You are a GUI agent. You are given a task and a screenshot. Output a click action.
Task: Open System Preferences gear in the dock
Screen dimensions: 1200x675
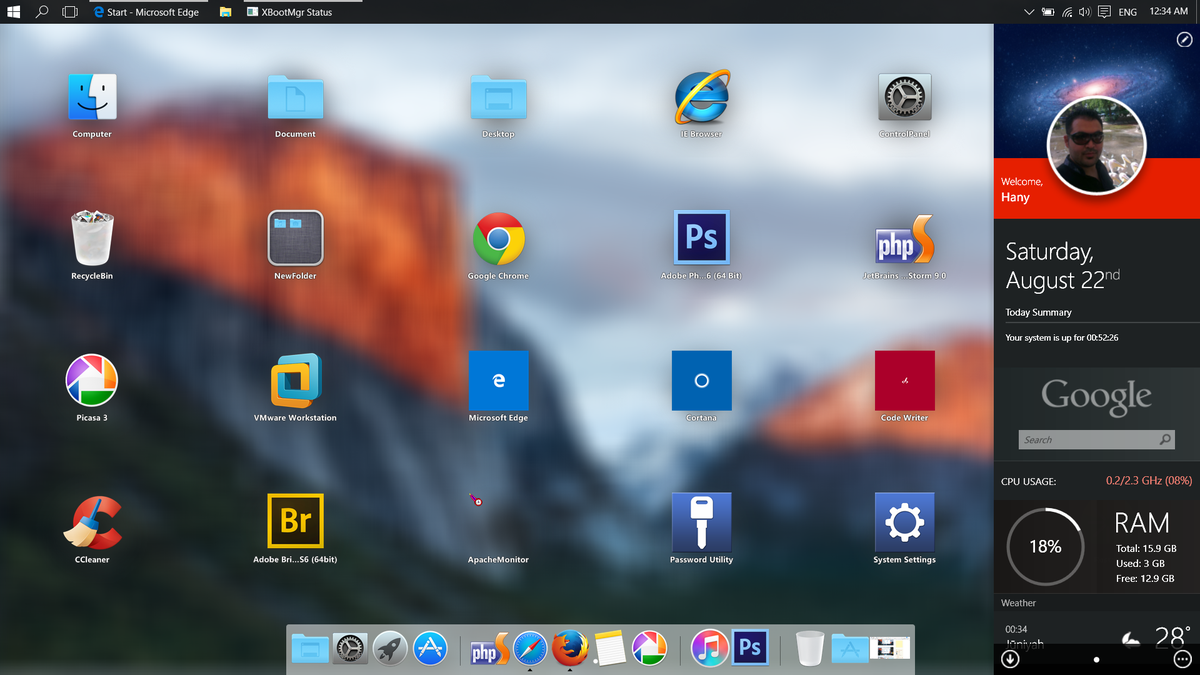(x=350, y=649)
